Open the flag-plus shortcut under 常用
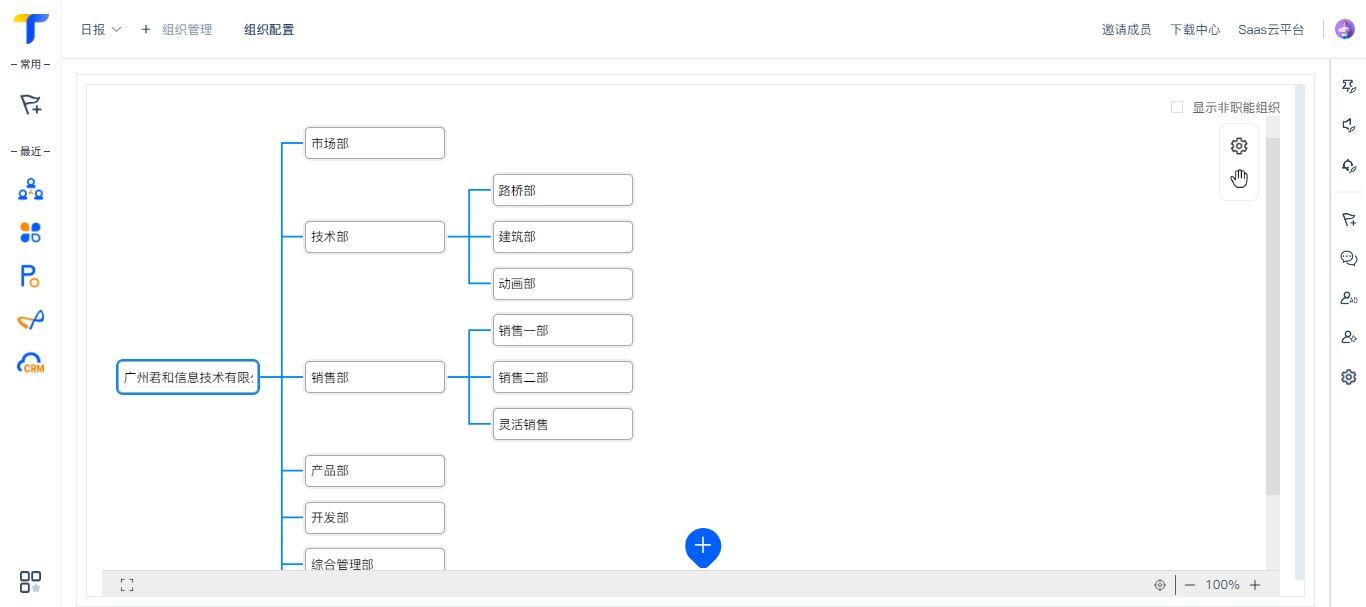 point(30,104)
